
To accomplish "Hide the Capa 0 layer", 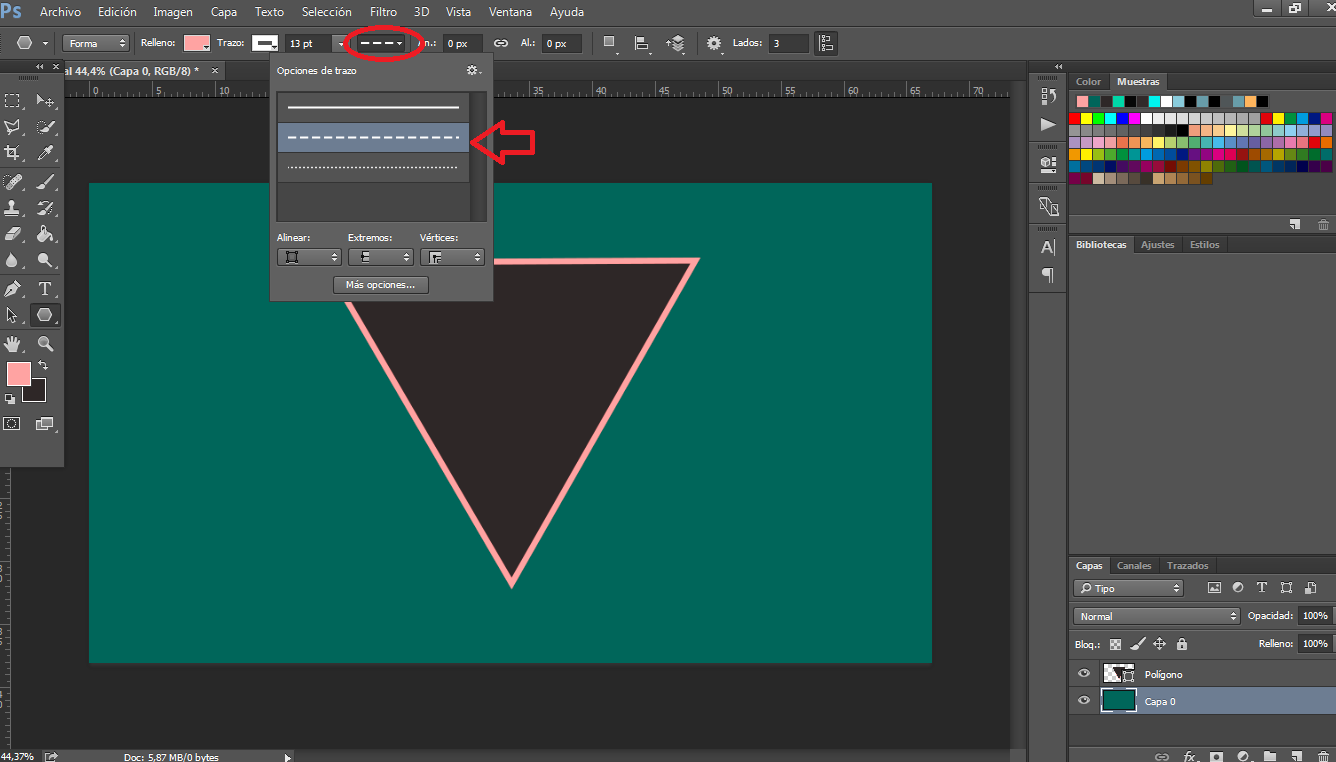I will click(1083, 701).
